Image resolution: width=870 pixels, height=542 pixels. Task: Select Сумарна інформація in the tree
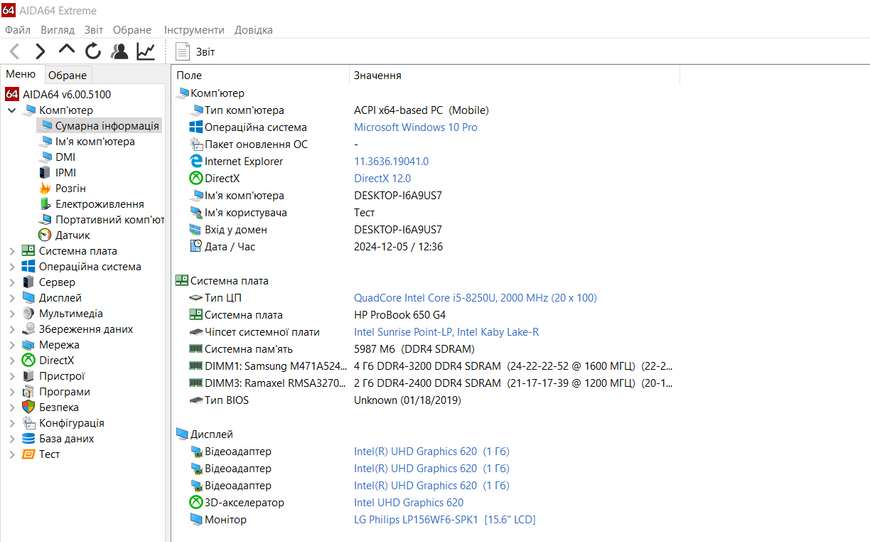click(x=100, y=126)
